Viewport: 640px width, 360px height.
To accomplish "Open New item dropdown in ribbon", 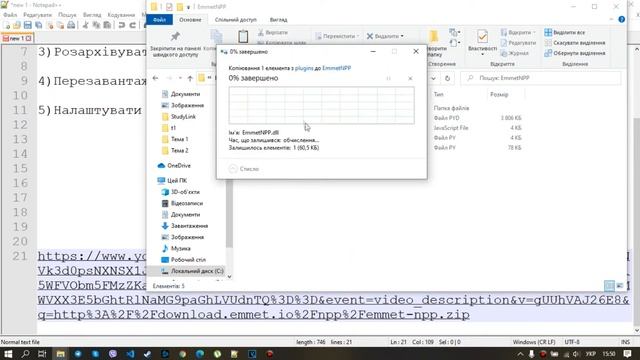I will pyautogui.click(x=455, y=32).
